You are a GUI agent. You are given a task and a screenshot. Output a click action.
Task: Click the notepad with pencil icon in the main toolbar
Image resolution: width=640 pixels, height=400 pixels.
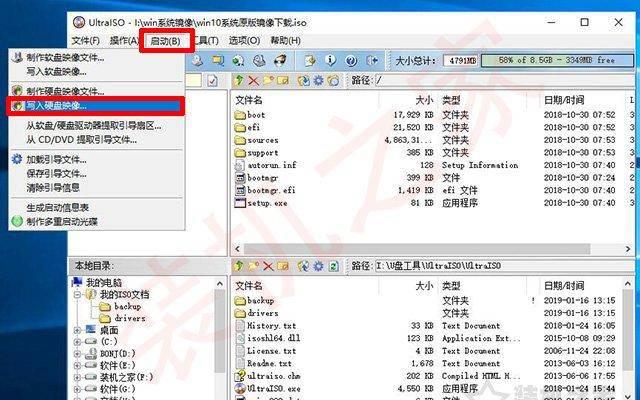click(310, 61)
